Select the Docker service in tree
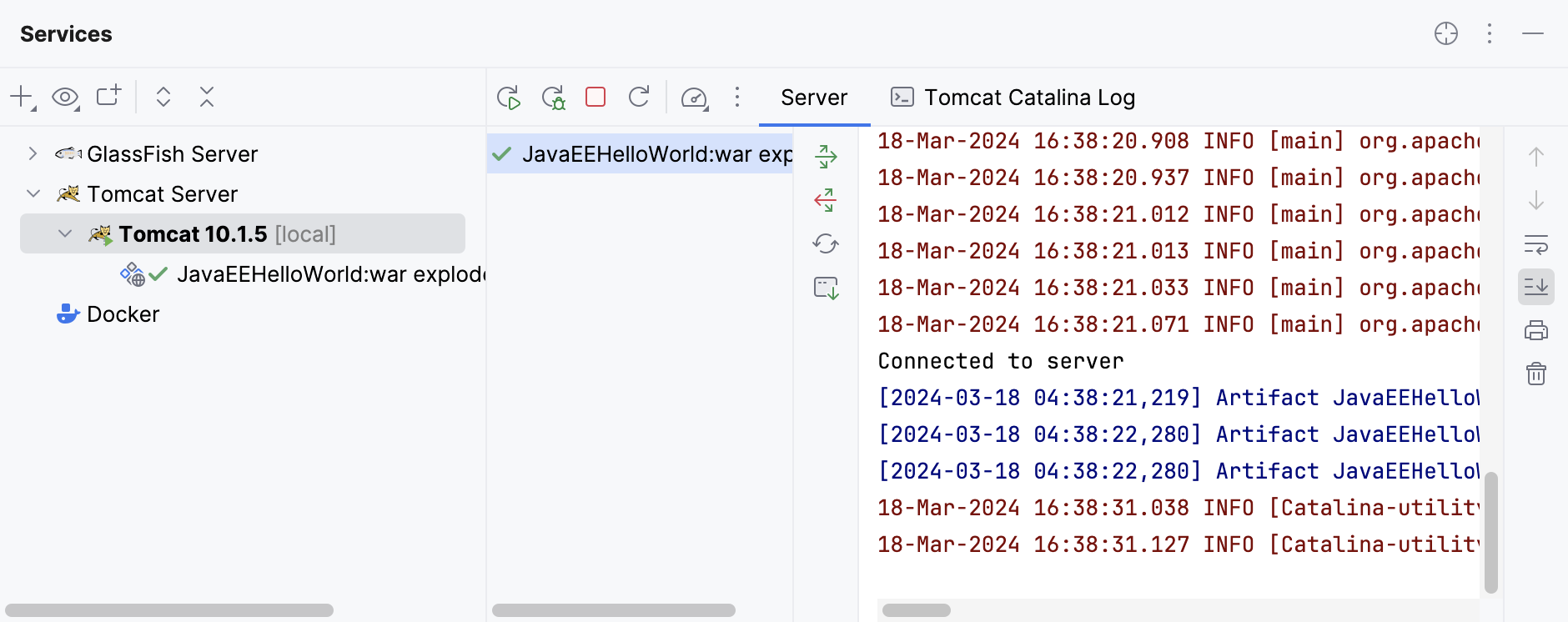 [x=123, y=314]
